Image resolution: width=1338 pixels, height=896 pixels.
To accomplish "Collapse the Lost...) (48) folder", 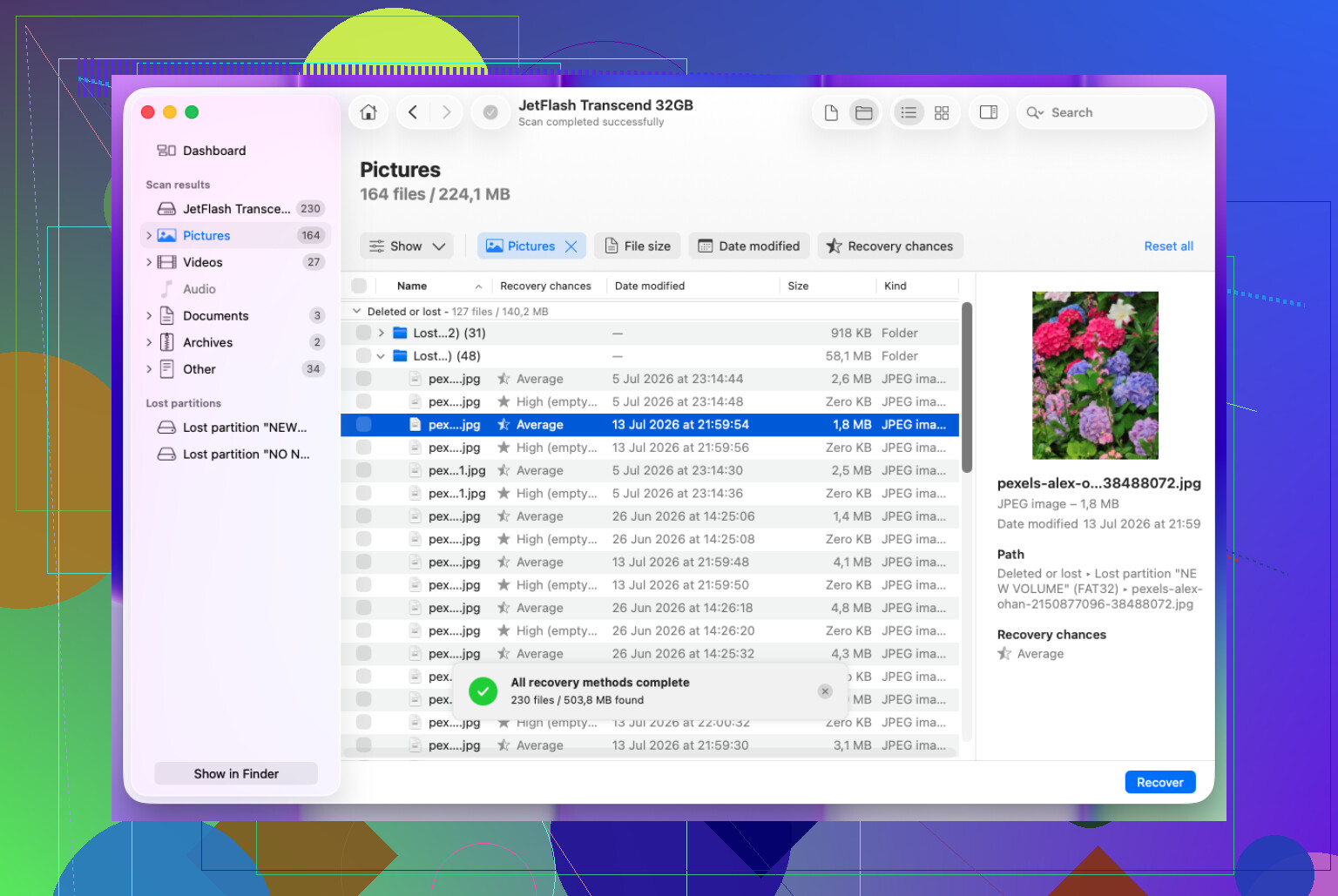I will (382, 356).
